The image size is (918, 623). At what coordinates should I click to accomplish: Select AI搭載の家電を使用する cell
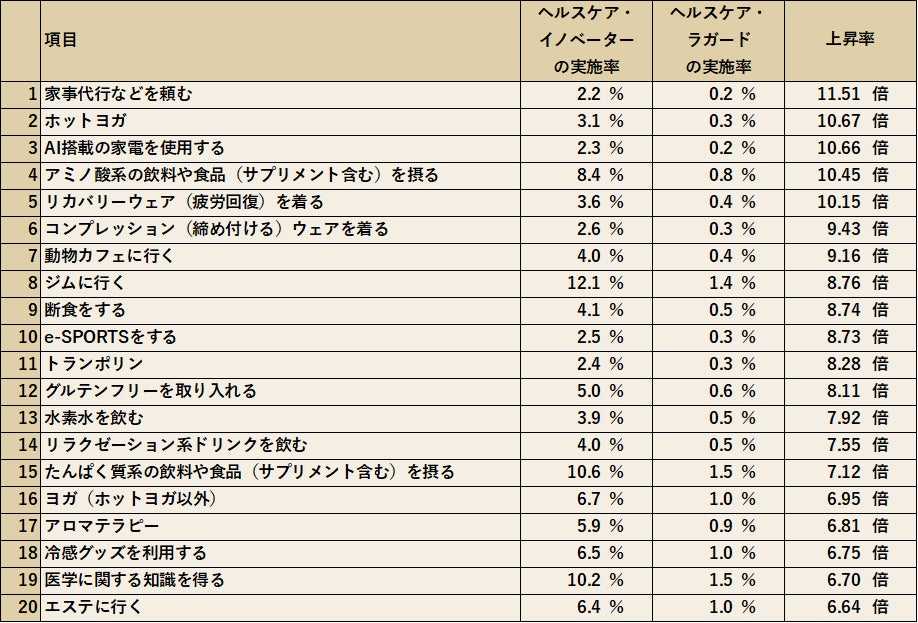pyautogui.click(x=280, y=148)
